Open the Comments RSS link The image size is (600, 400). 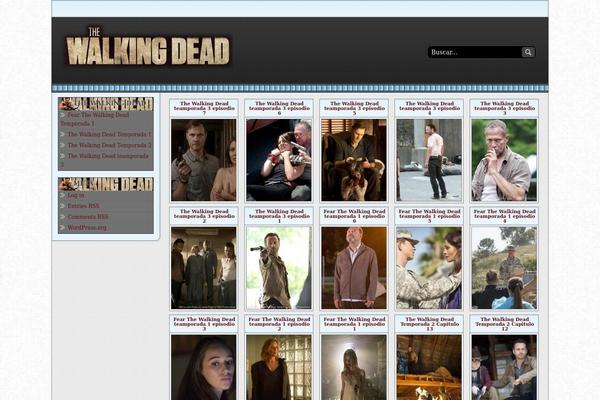click(88, 216)
